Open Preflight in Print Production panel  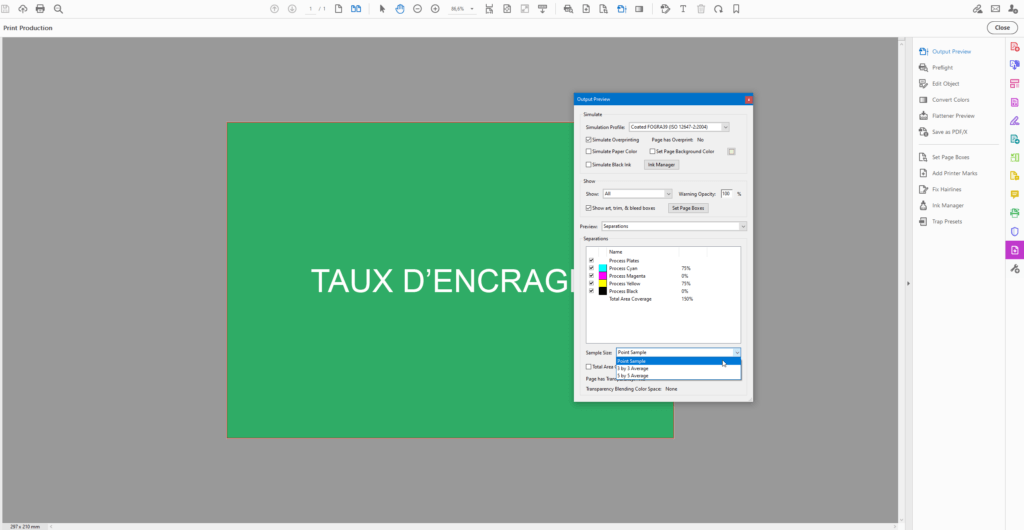[942, 68]
